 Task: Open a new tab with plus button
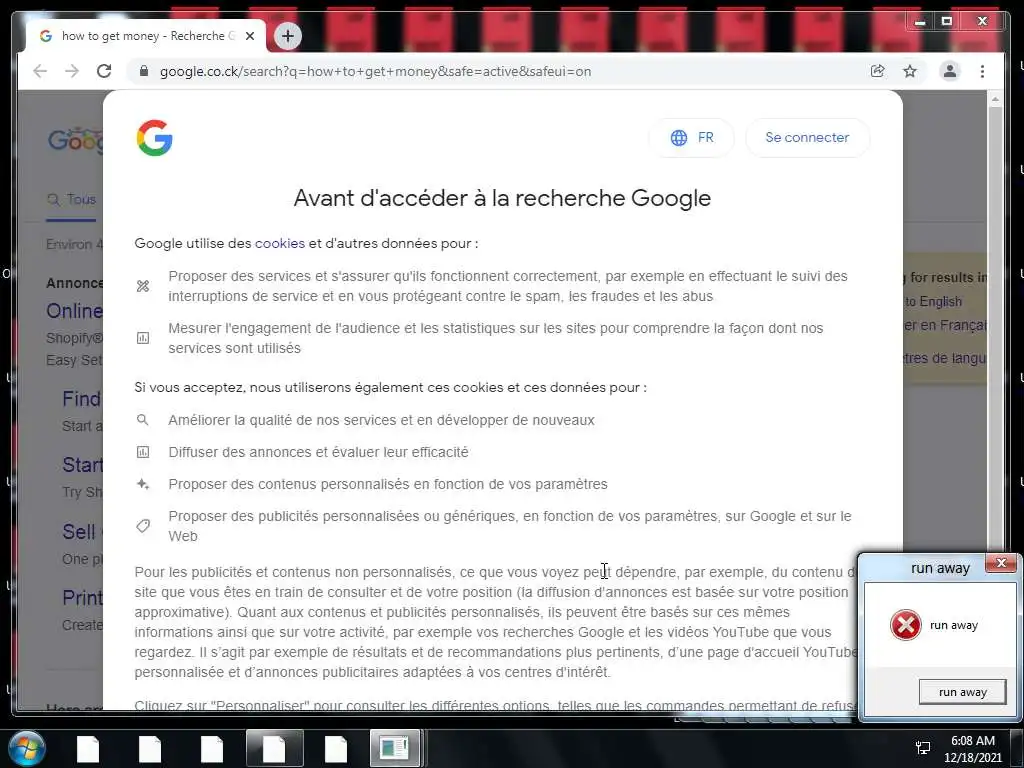click(x=288, y=36)
